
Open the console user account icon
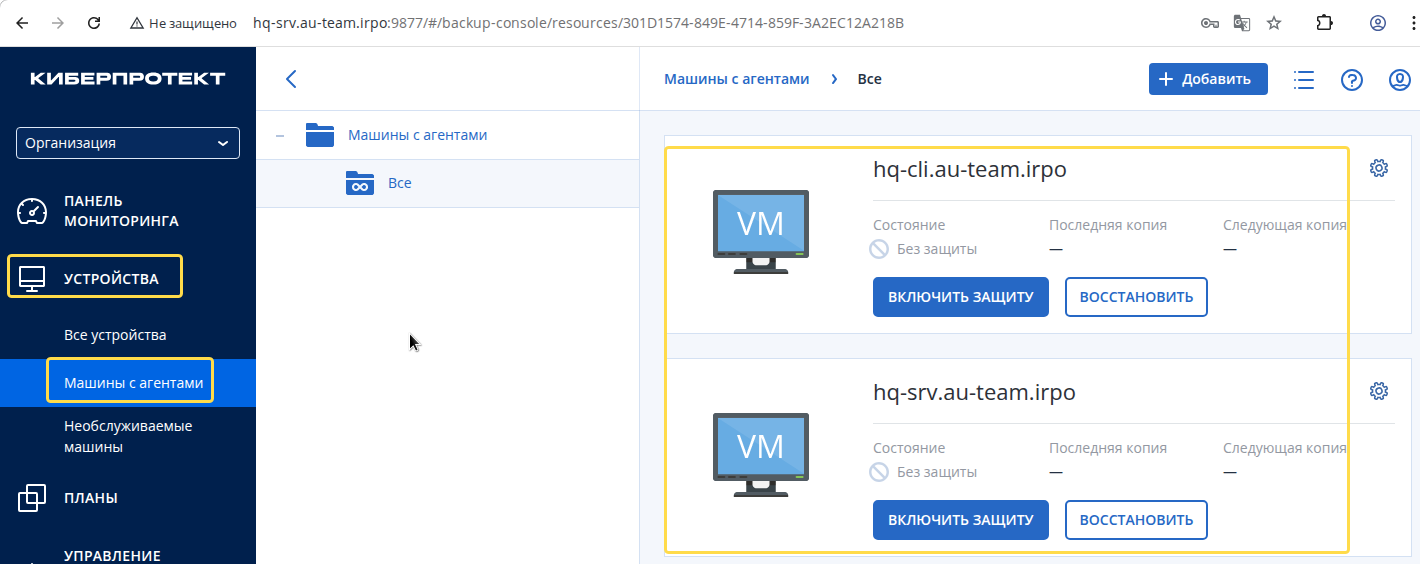1401,80
